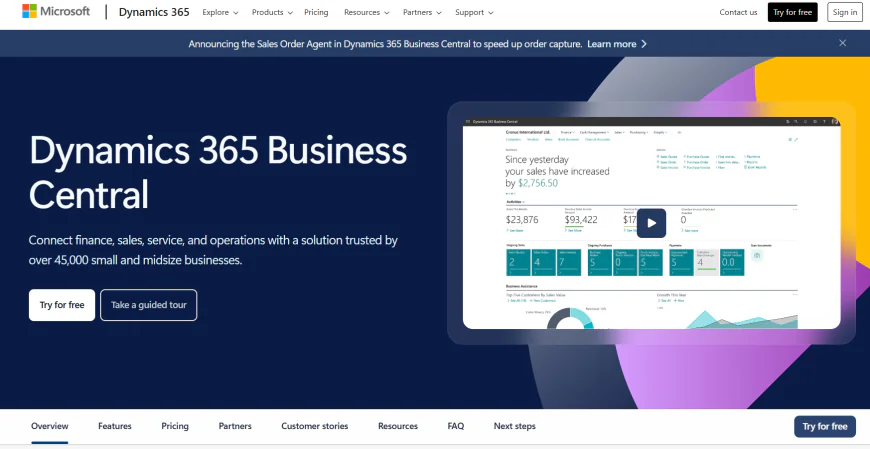Expand the Support menu

474,12
